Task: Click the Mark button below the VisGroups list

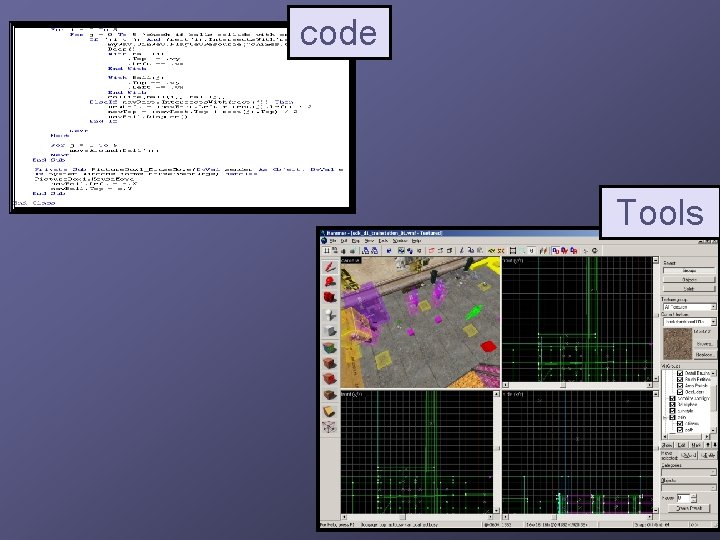Action: (x=696, y=445)
